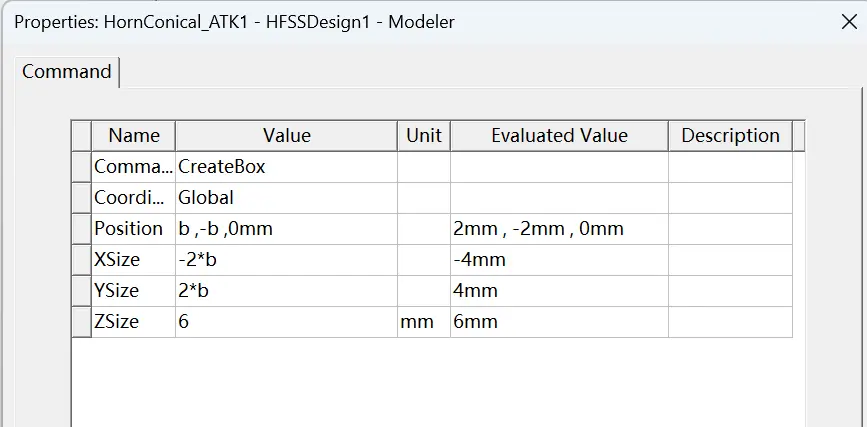Image resolution: width=867 pixels, height=427 pixels.
Task: Open the Coordinate System Global dropdown
Action: [x=286, y=198]
